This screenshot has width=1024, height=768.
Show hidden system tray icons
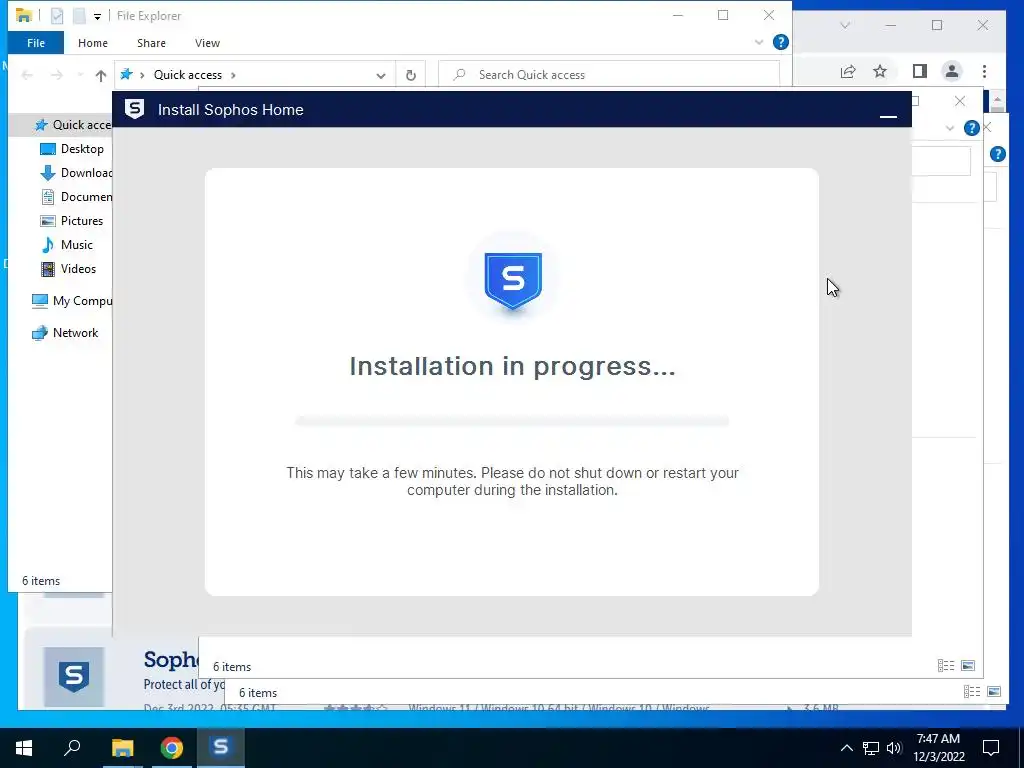click(846, 748)
